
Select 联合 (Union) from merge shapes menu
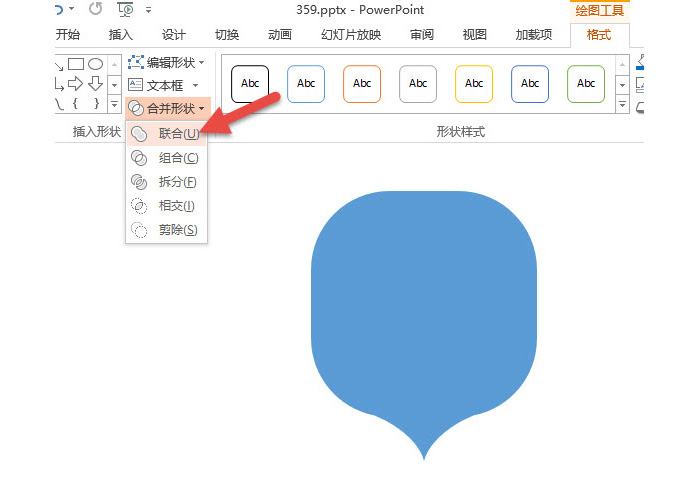(x=168, y=133)
